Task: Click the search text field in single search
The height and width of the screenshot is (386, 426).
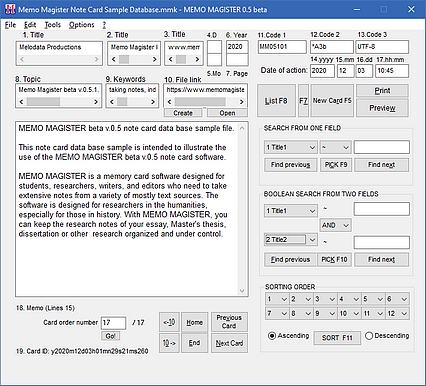Action: (x=382, y=147)
